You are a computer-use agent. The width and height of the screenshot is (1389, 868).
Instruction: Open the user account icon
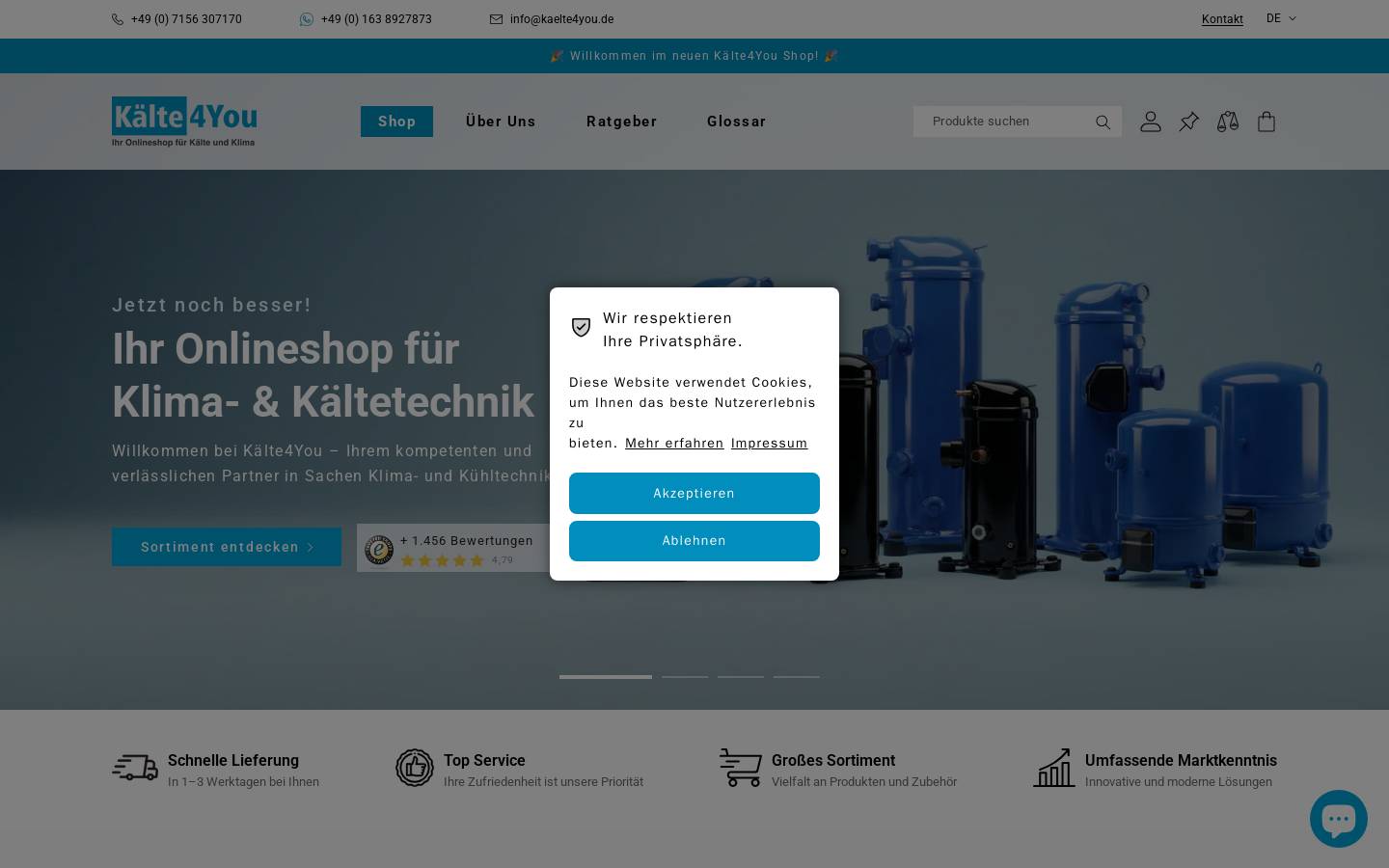1150,122
